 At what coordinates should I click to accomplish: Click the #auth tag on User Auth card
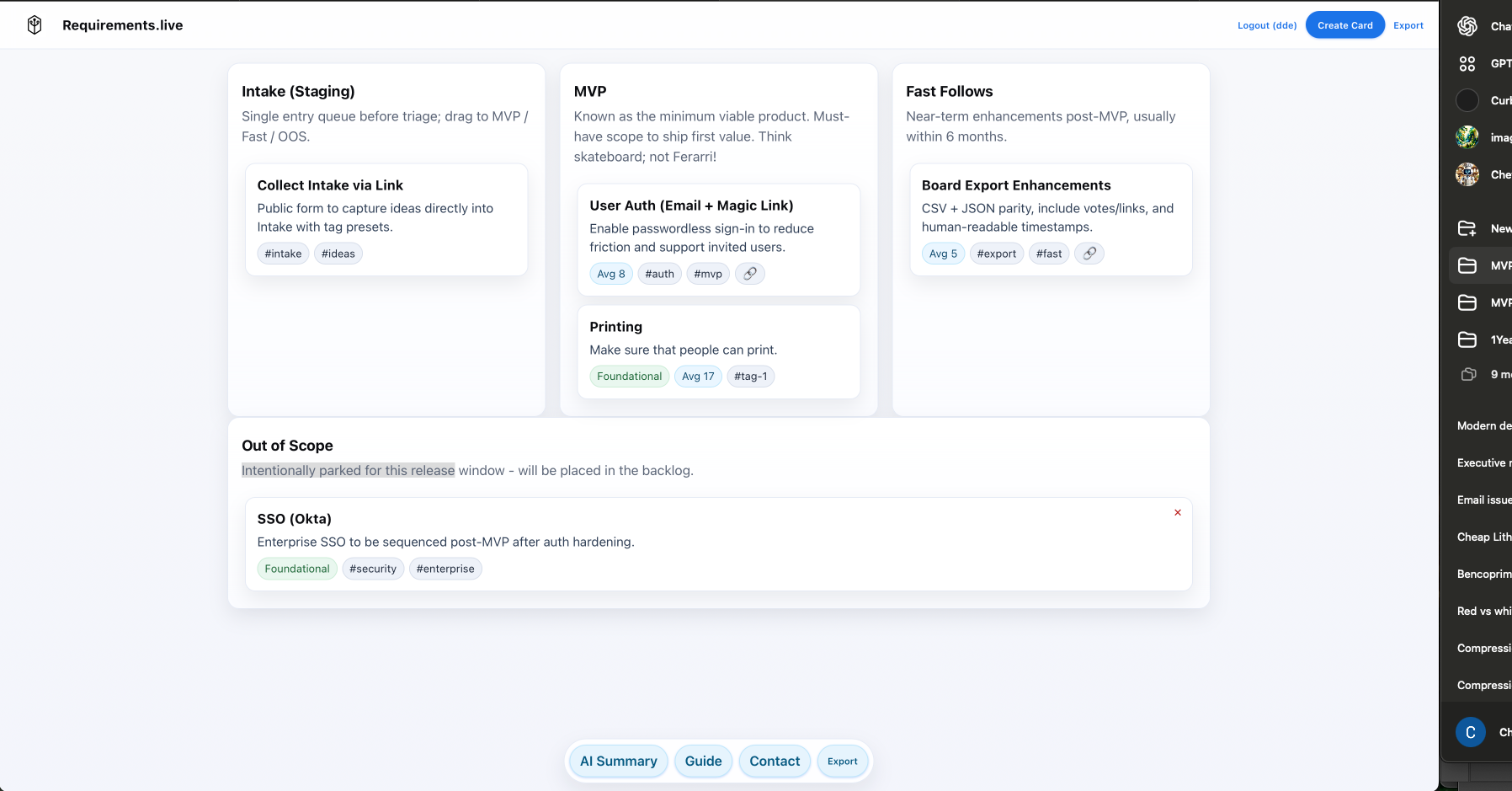659,274
